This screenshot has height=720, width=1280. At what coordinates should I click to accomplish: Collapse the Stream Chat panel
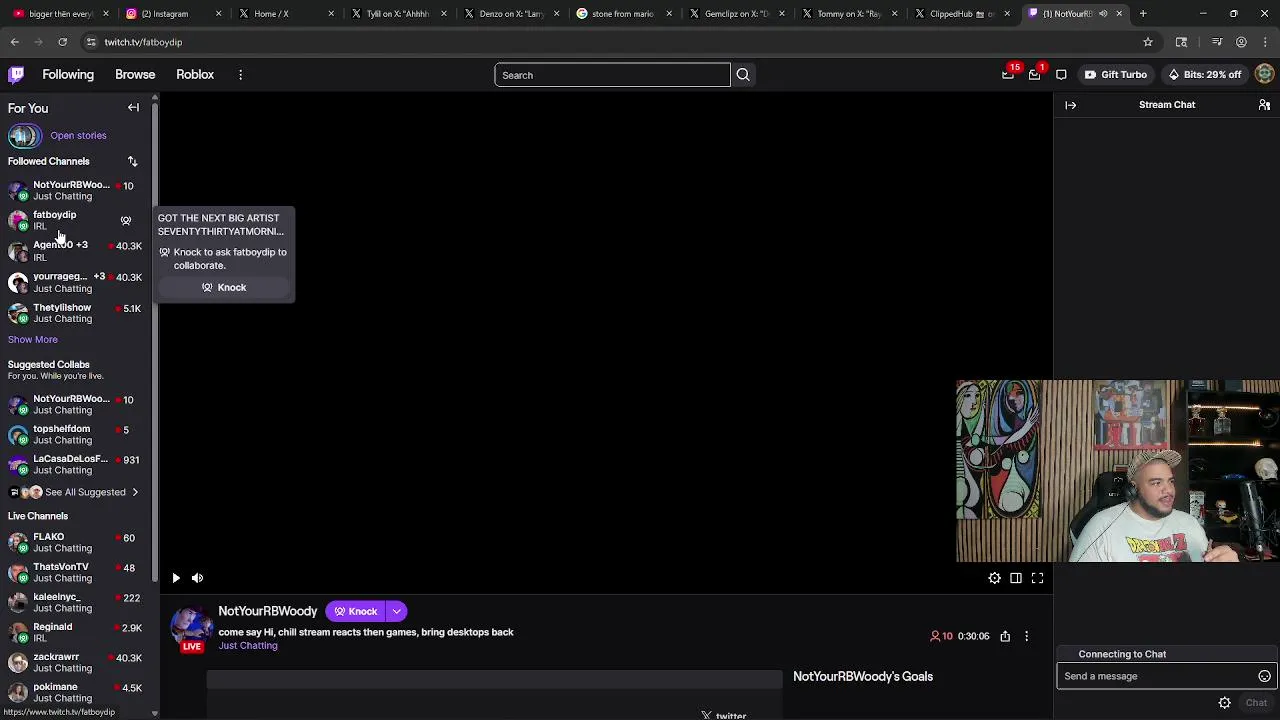click(x=1070, y=105)
